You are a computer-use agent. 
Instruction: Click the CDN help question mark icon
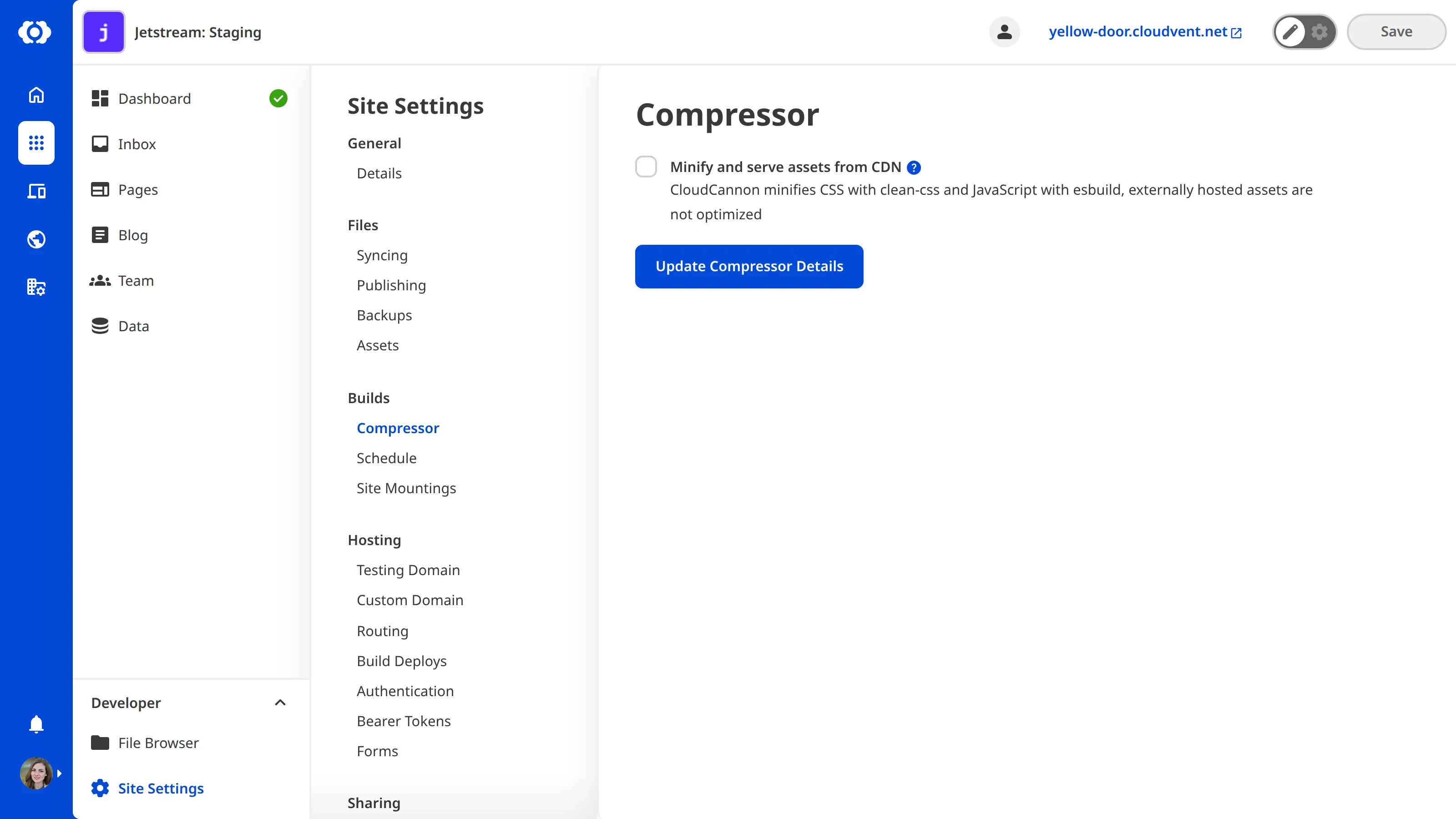point(913,167)
